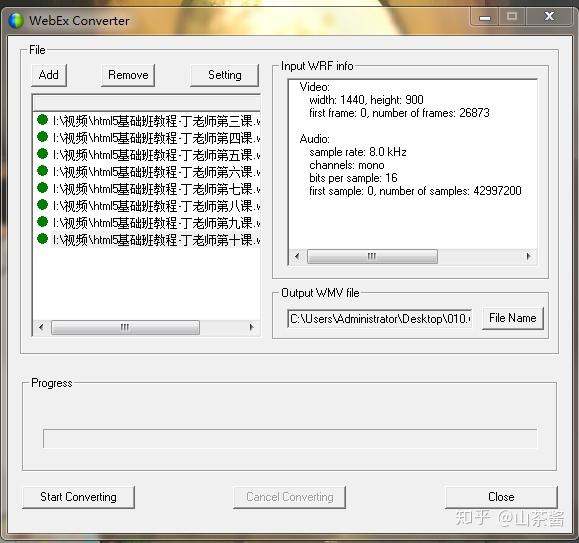579x543 pixels.
Task: Click green status dot of 第六课 row
Action: (x=42, y=171)
